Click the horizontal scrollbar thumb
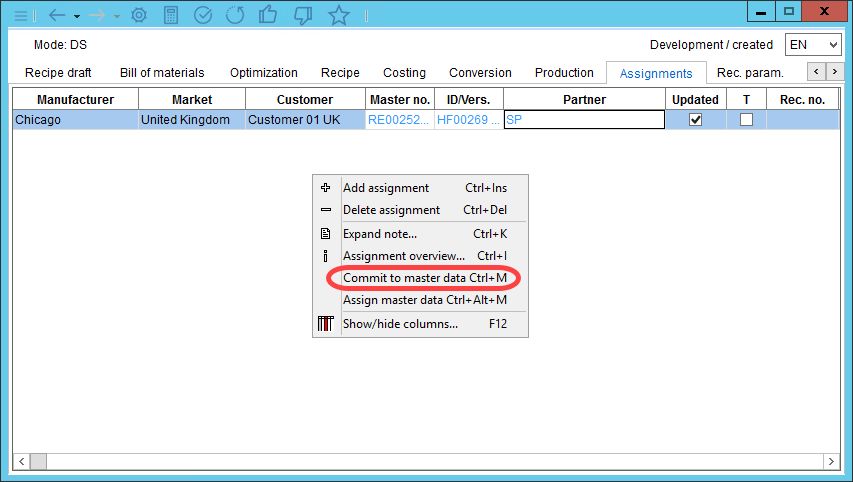 click(x=38, y=461)
